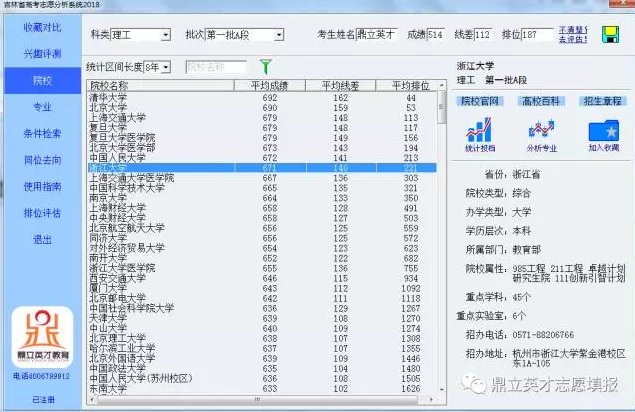
Task: Open 收藏对比 in sidebar
Action: pos(42,28)
